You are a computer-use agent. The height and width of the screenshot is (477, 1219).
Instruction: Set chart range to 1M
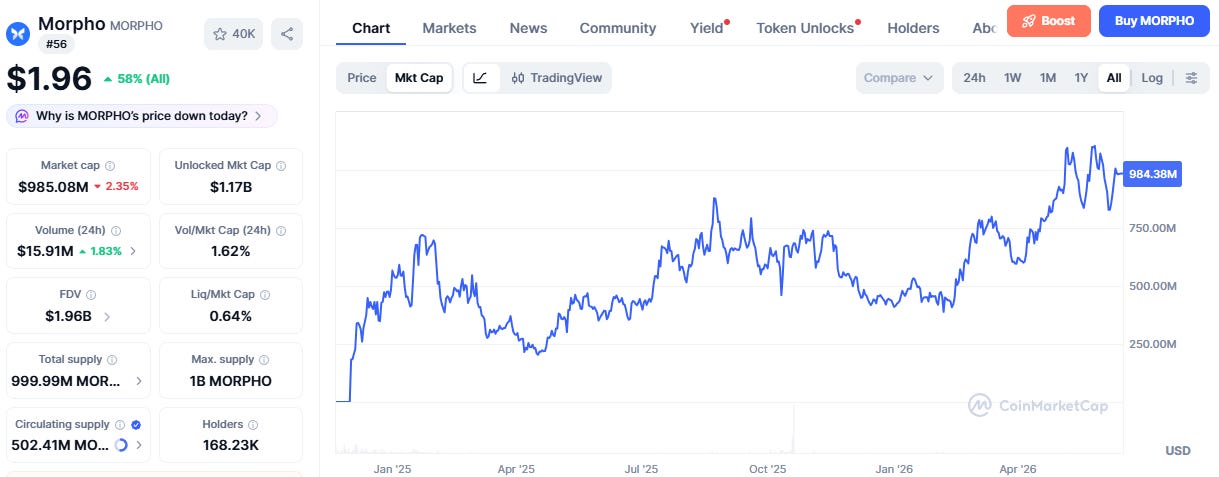1048,78
